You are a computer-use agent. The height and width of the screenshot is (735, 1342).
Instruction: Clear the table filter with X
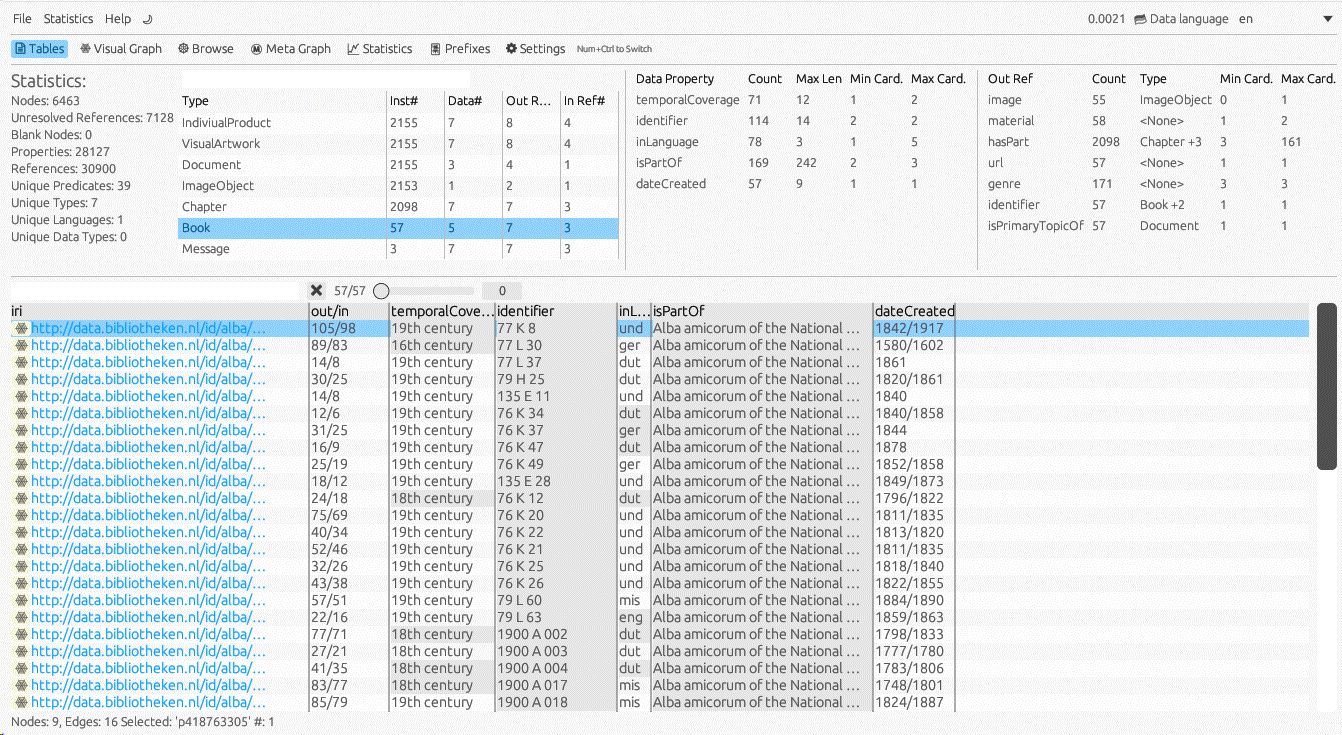click(x=316, y=291)
